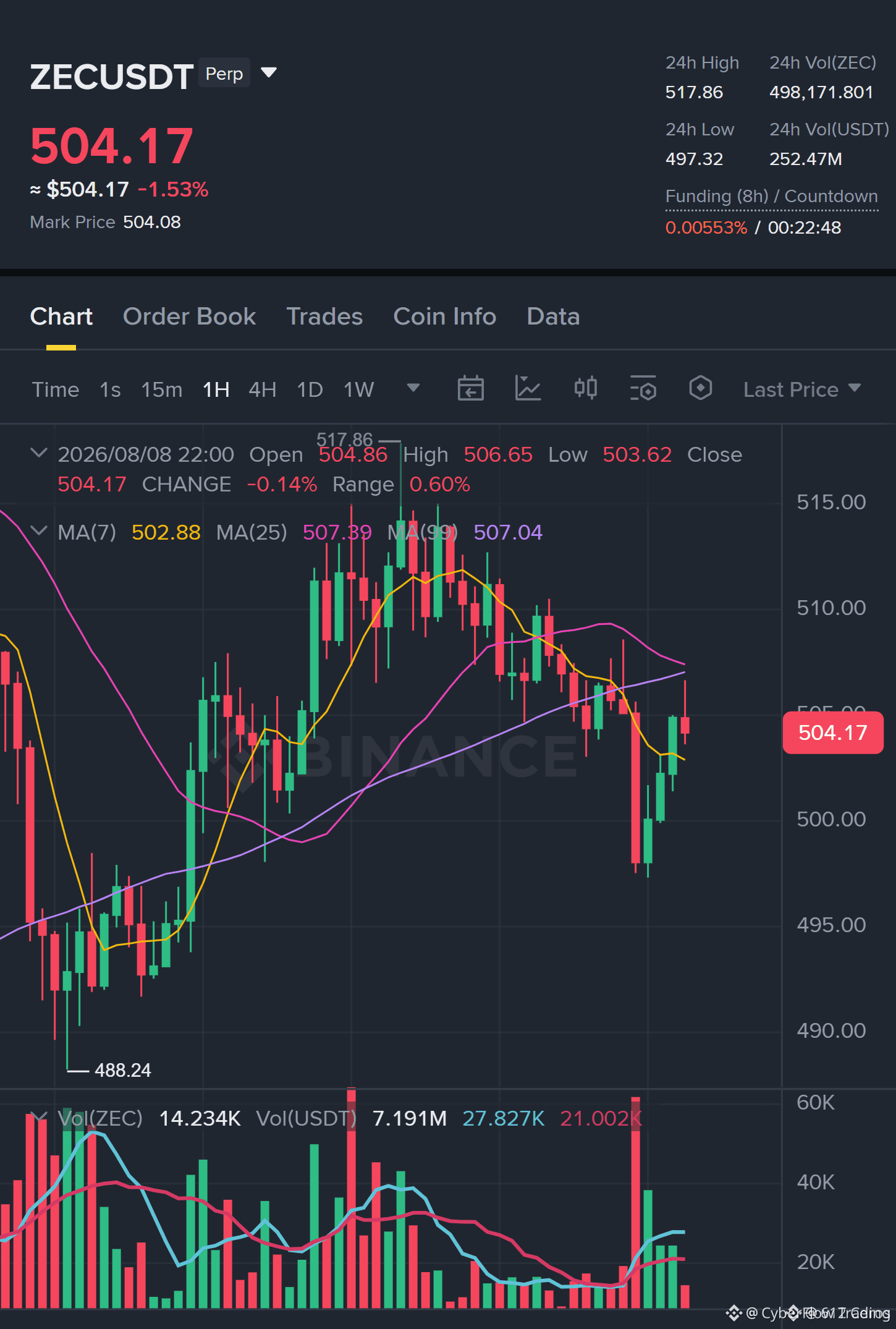896x1329 pixels.
Task: Open chart display settings icon
Action: coord(643,389)
